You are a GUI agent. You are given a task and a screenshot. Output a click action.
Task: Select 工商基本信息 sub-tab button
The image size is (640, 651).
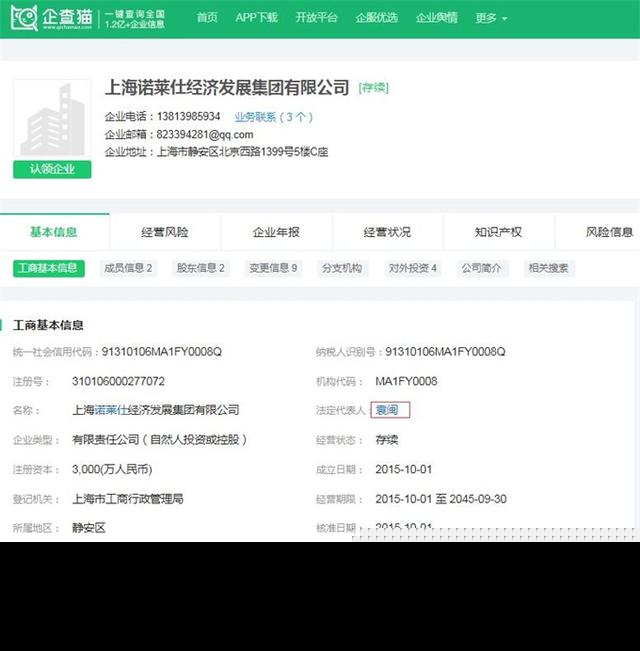49,268
